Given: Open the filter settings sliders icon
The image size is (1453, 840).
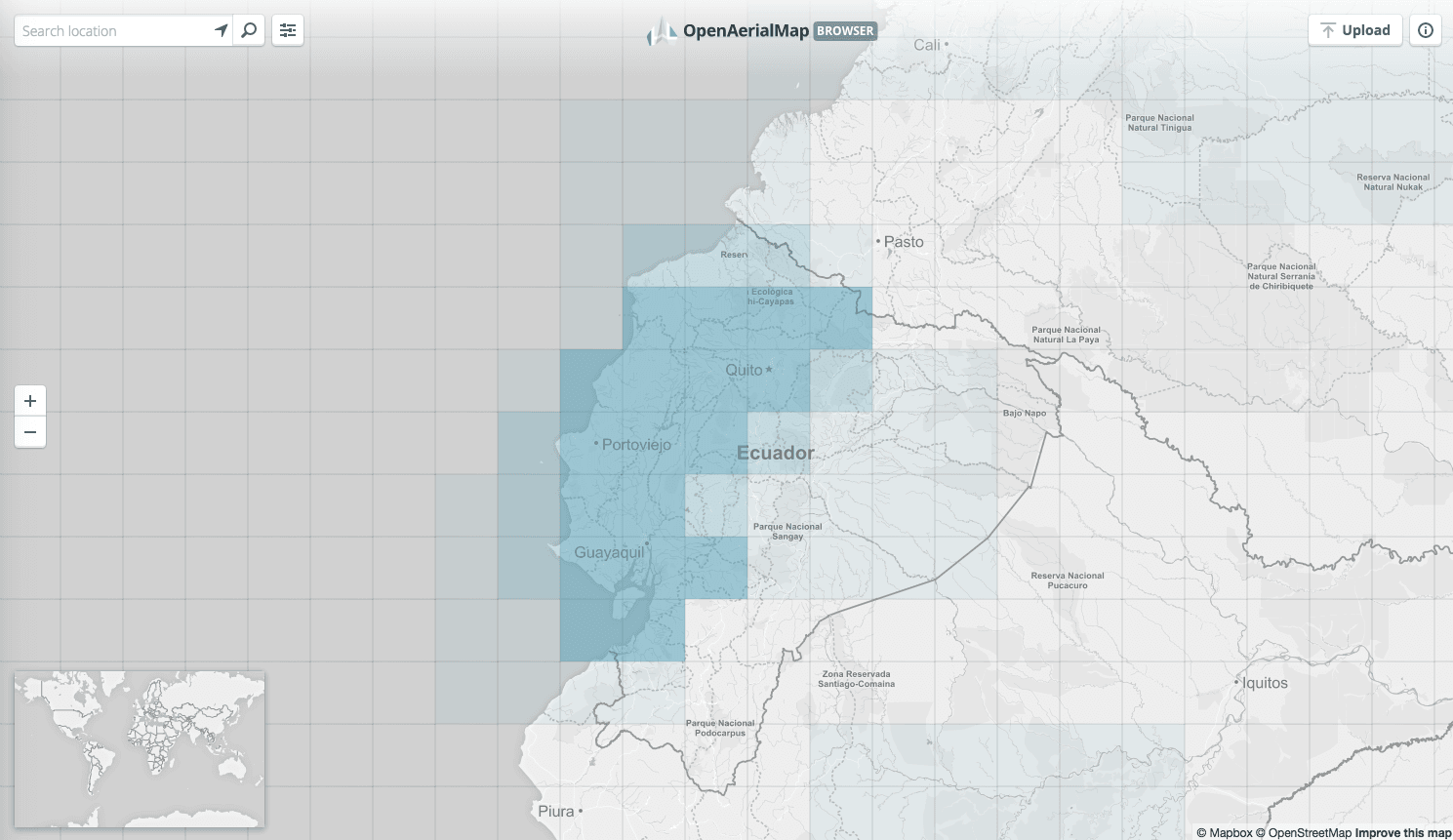Looking at the screenshot, I should coord(288,31).
